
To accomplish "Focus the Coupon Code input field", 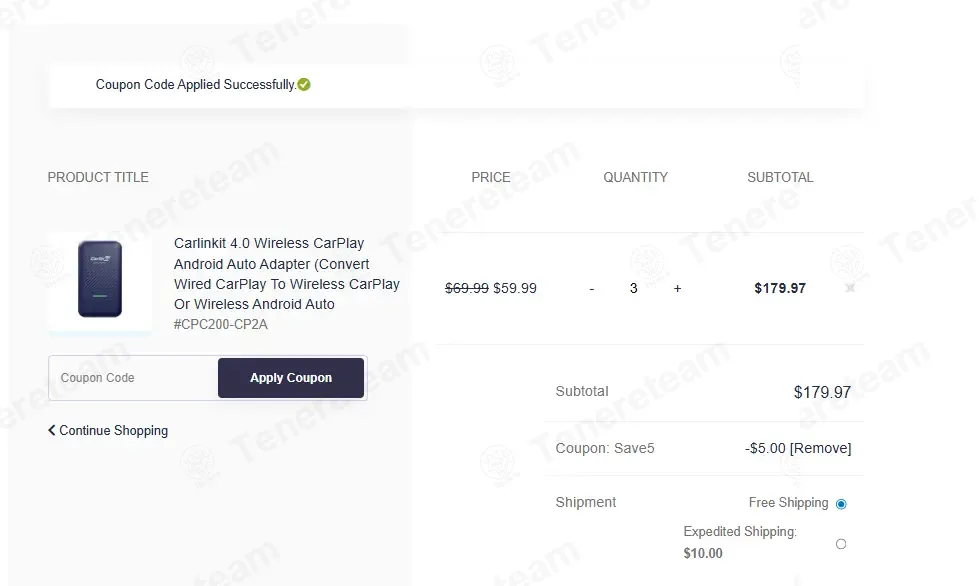I will [x=133, y=378].
